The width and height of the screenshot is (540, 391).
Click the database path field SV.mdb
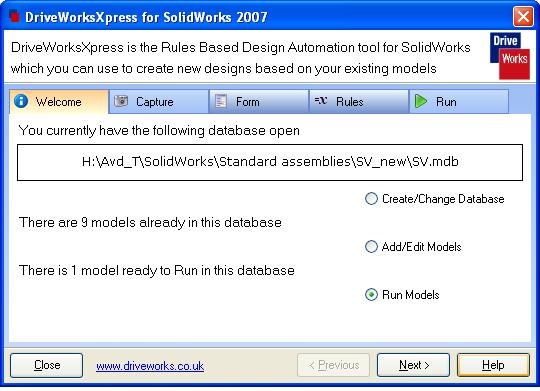[x=270, y=162]
